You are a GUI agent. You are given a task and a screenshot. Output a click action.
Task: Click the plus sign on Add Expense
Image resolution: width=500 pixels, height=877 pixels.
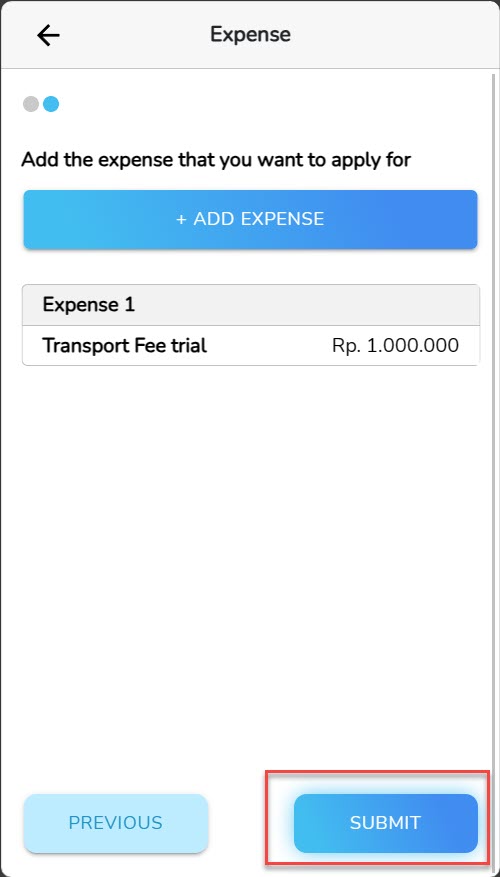tap(181, 219)
